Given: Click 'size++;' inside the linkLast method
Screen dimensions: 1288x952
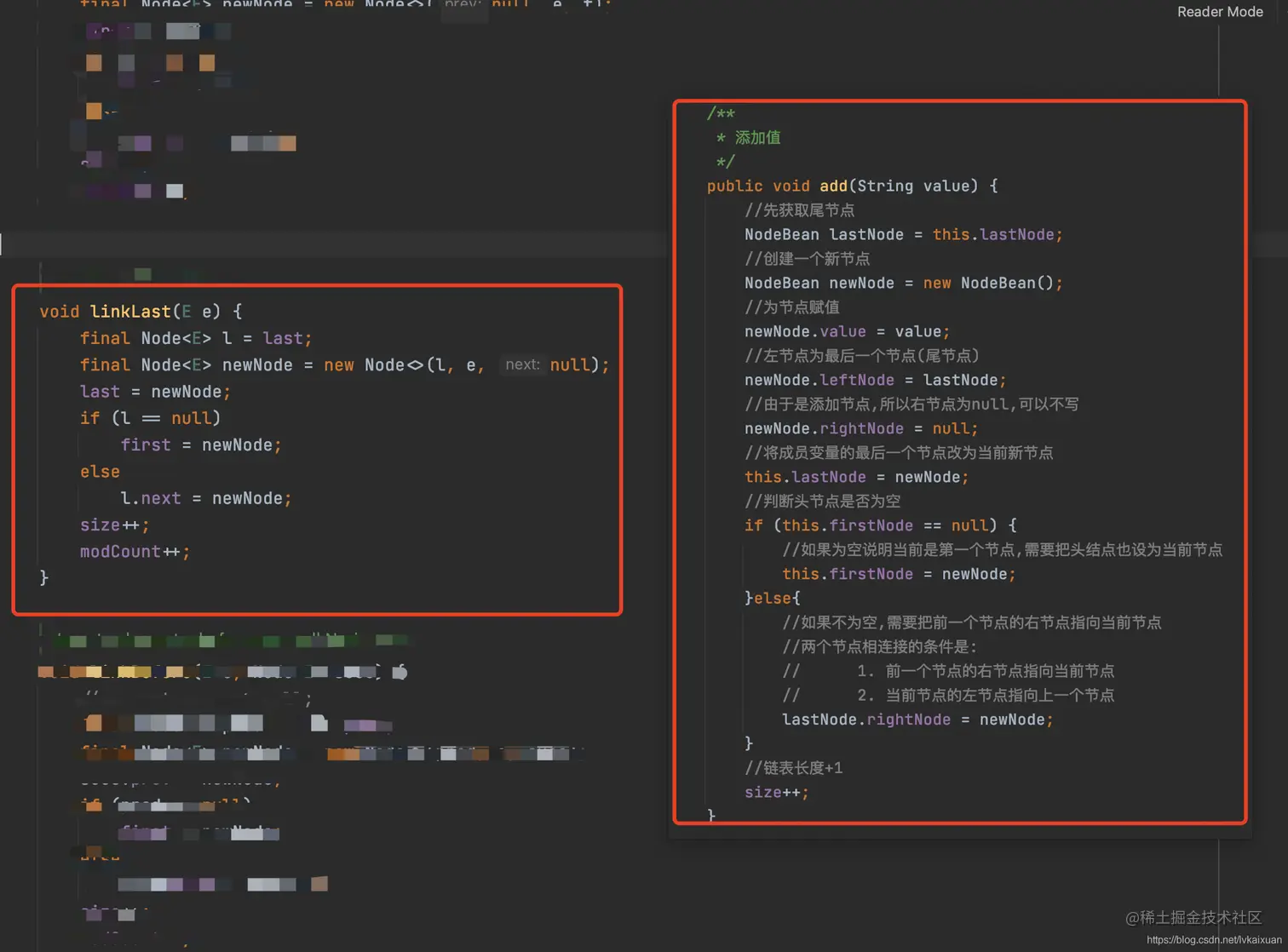Looking at the screenshot, I should [115, 525].
